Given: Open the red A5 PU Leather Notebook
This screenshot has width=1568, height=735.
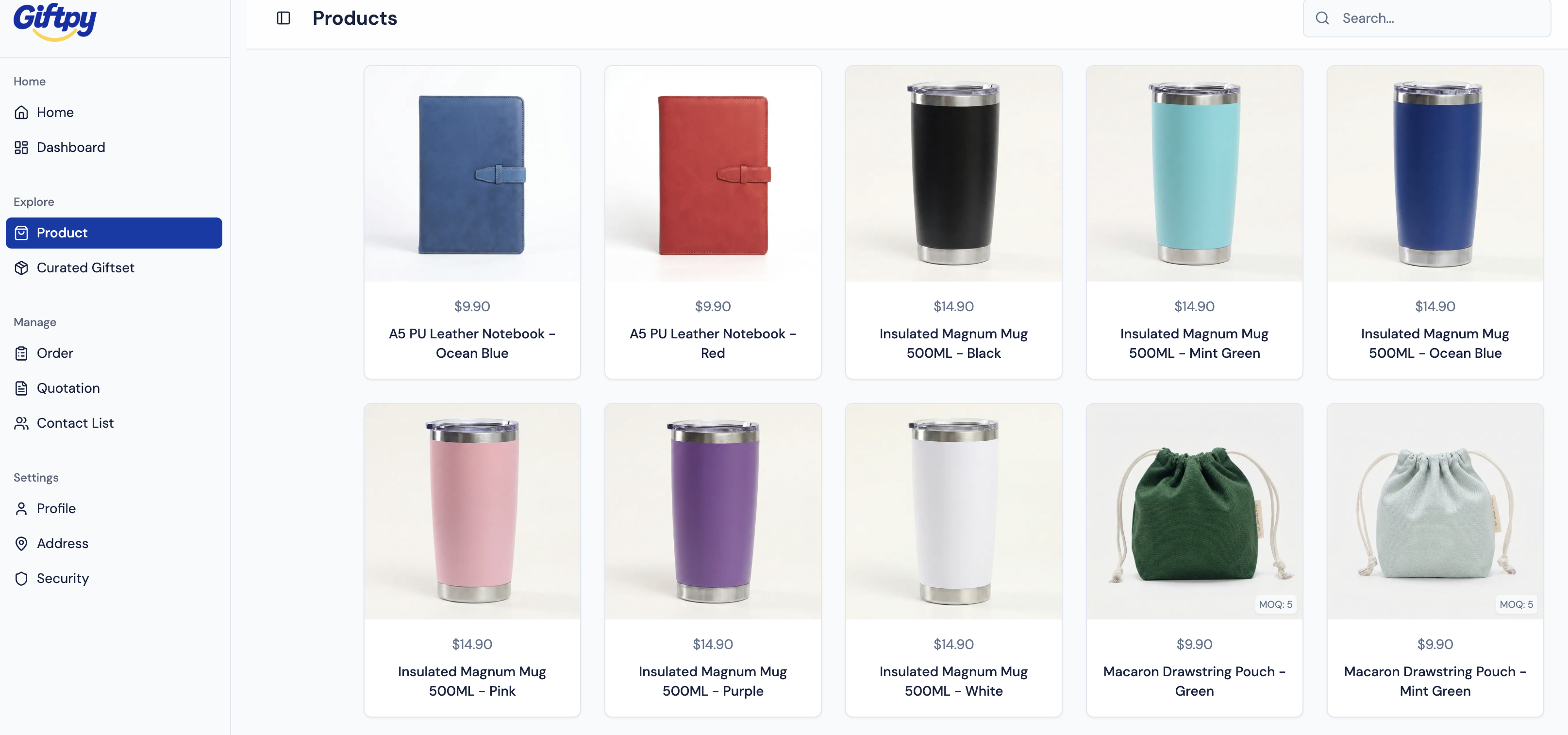Looking at the screenshot, I should pyautogui.click(x=713, y=222).
